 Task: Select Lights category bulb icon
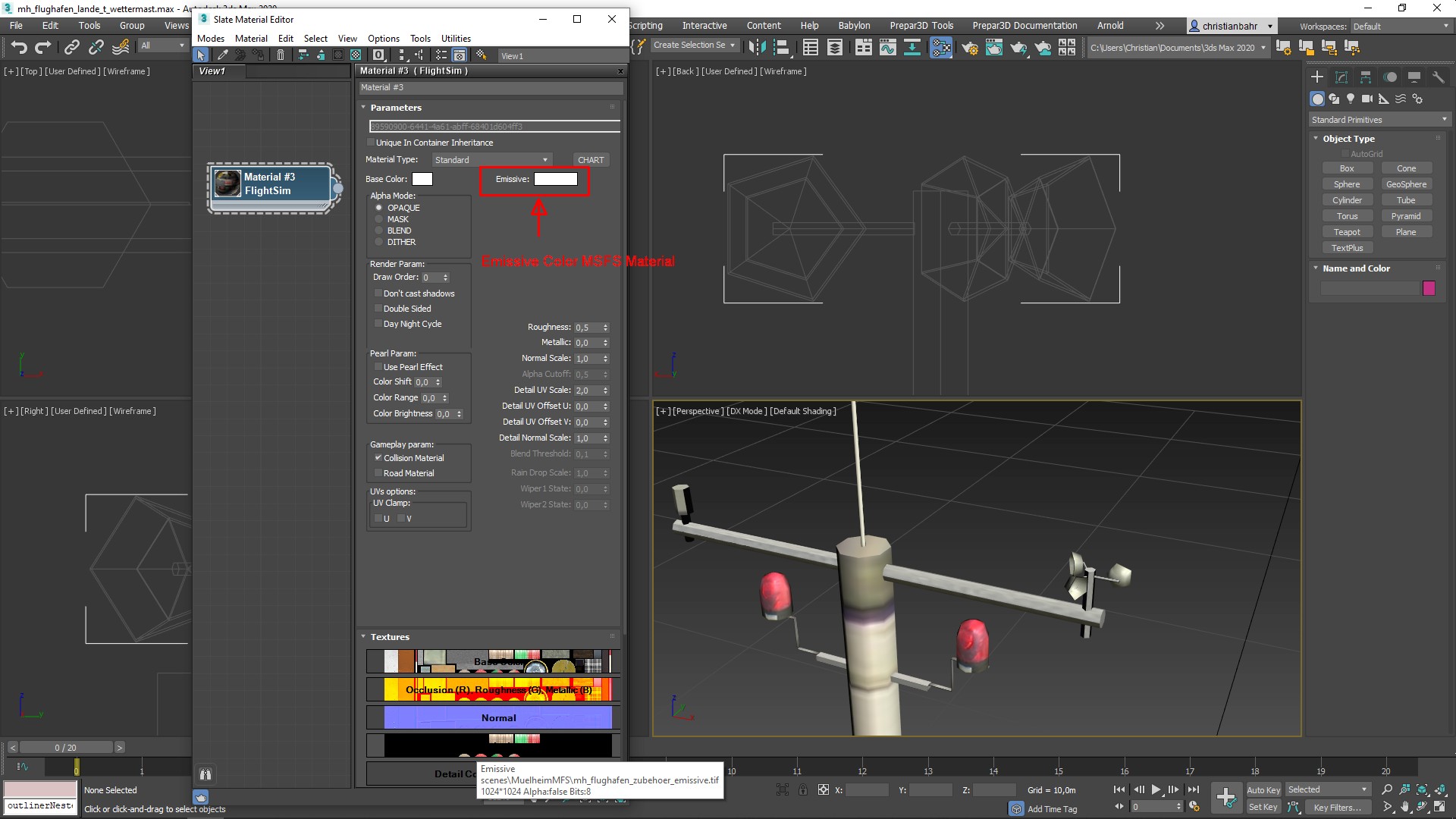tap(1351, 99)
